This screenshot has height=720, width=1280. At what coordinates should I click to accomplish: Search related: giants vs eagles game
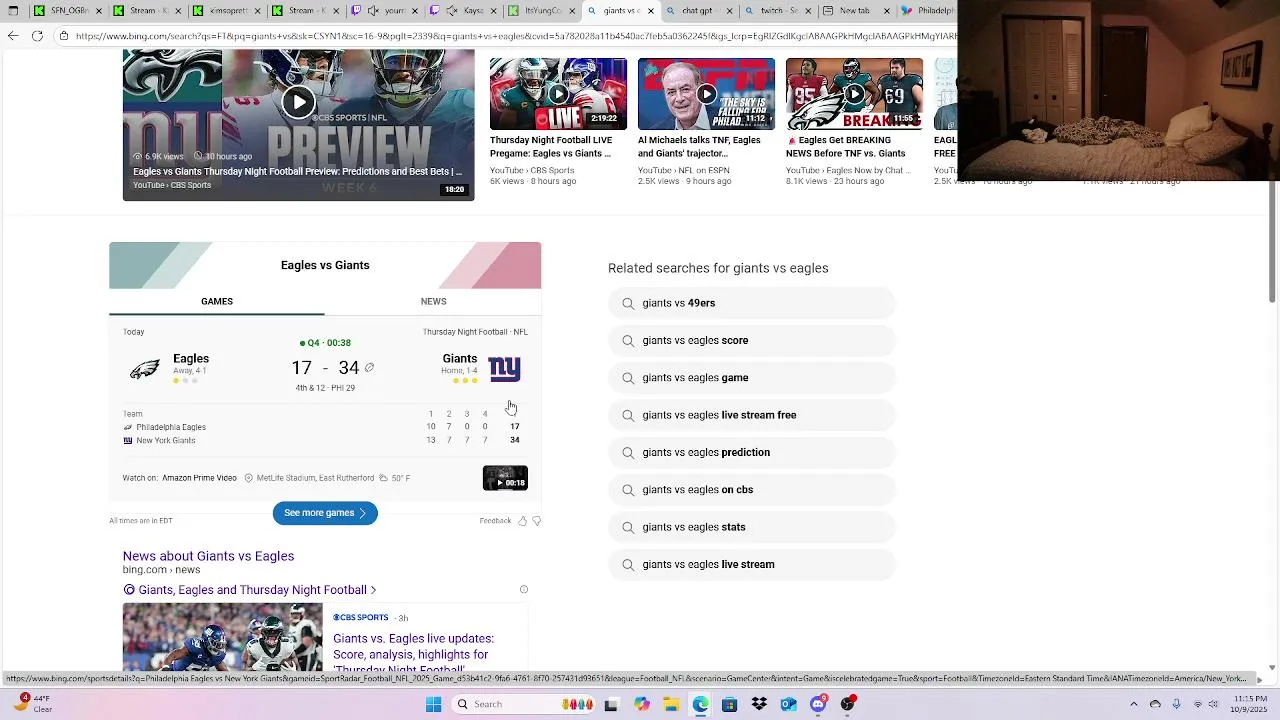751,378
